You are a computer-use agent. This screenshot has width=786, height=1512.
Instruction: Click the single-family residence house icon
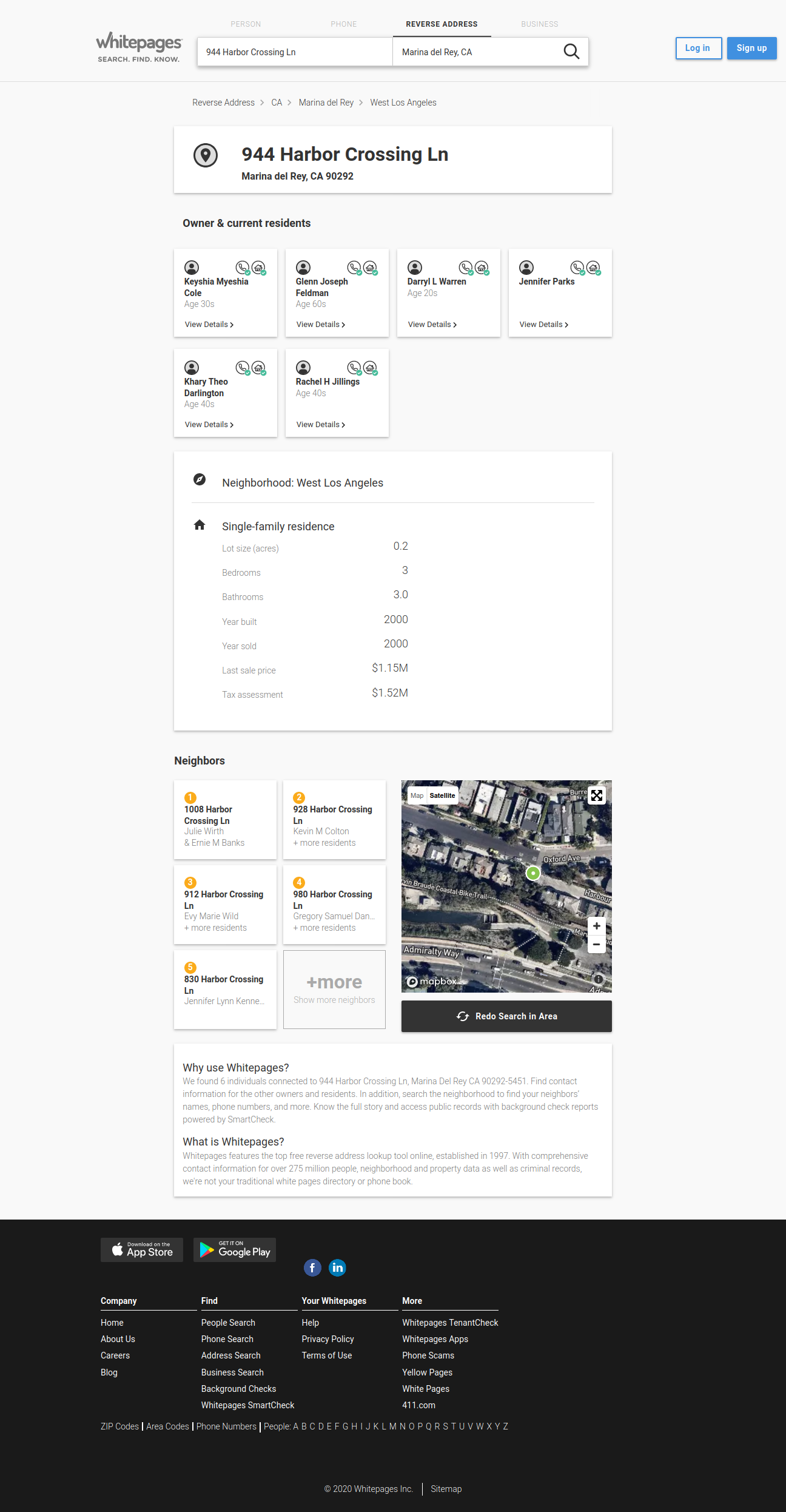tap(200, 525)
